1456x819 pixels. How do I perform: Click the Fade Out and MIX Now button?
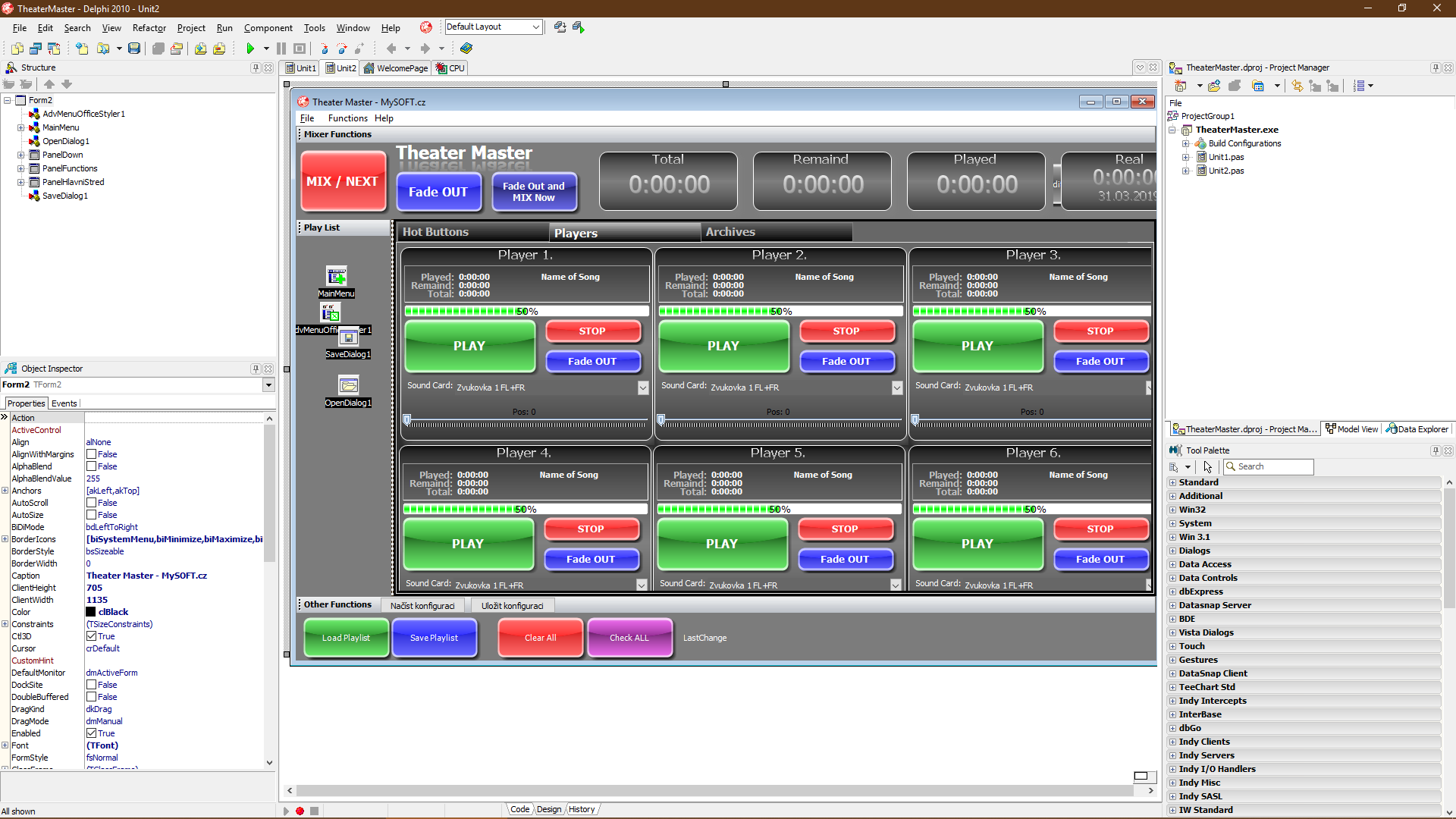tap(534, 192)
